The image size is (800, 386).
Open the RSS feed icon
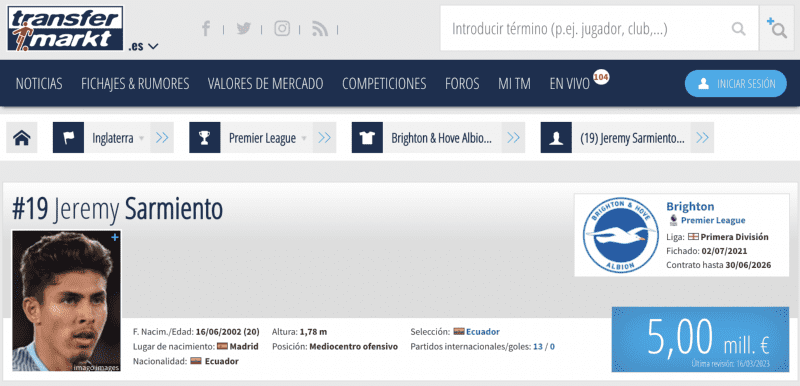(x=320, y=29)
